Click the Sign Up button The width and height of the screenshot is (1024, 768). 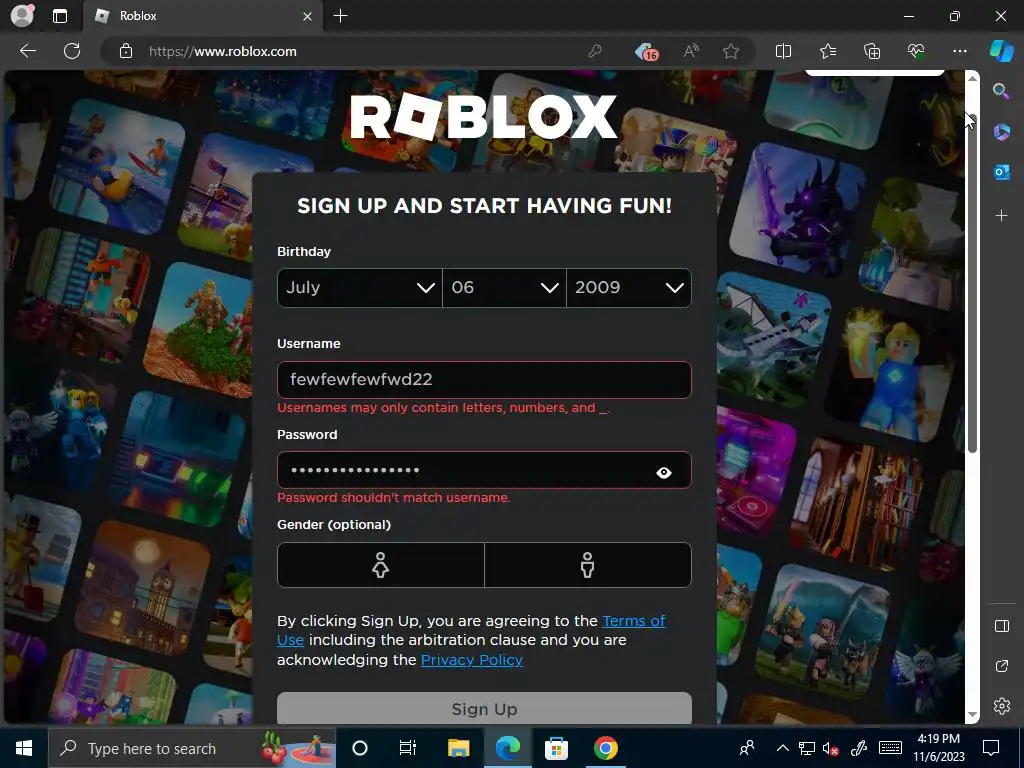(484, 709)
